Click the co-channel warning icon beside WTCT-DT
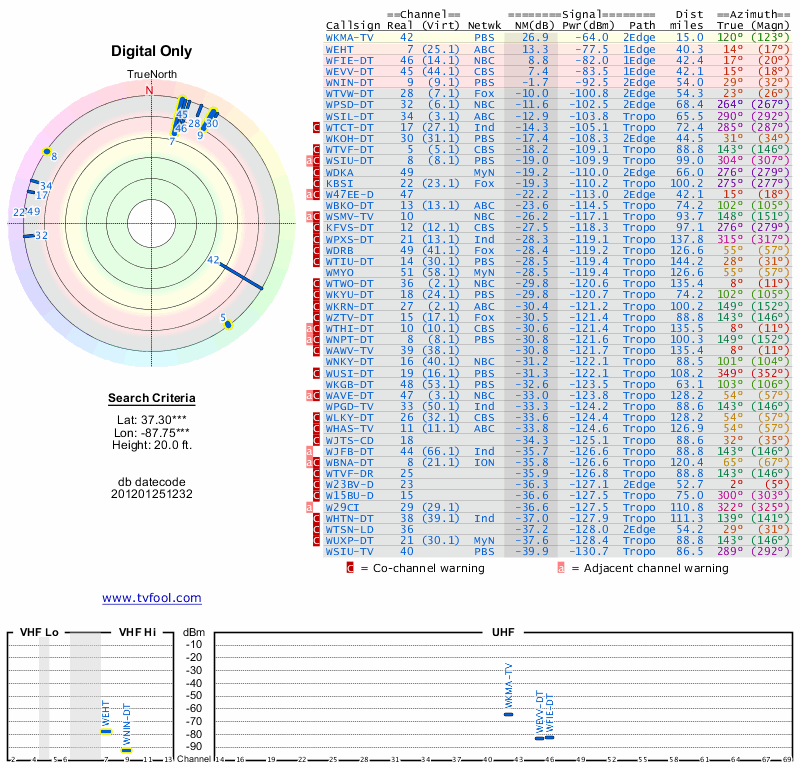This screenshot has width=800, height=768. coord(317,128)
